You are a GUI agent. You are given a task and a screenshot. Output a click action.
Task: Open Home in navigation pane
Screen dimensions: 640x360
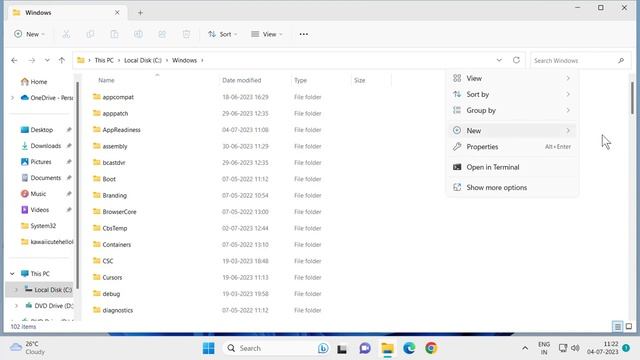pos(34,82)
